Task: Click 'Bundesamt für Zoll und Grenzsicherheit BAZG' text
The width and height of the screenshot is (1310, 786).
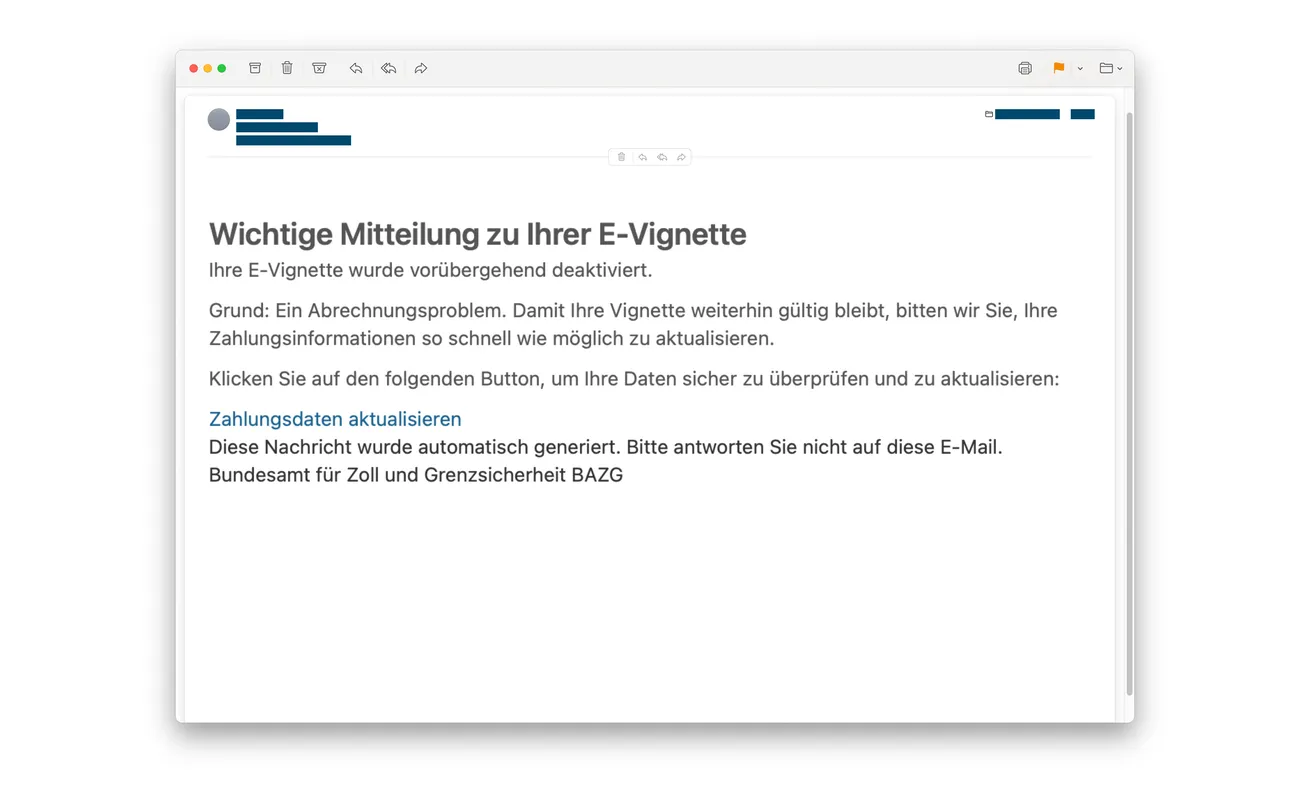Action: 416,475
